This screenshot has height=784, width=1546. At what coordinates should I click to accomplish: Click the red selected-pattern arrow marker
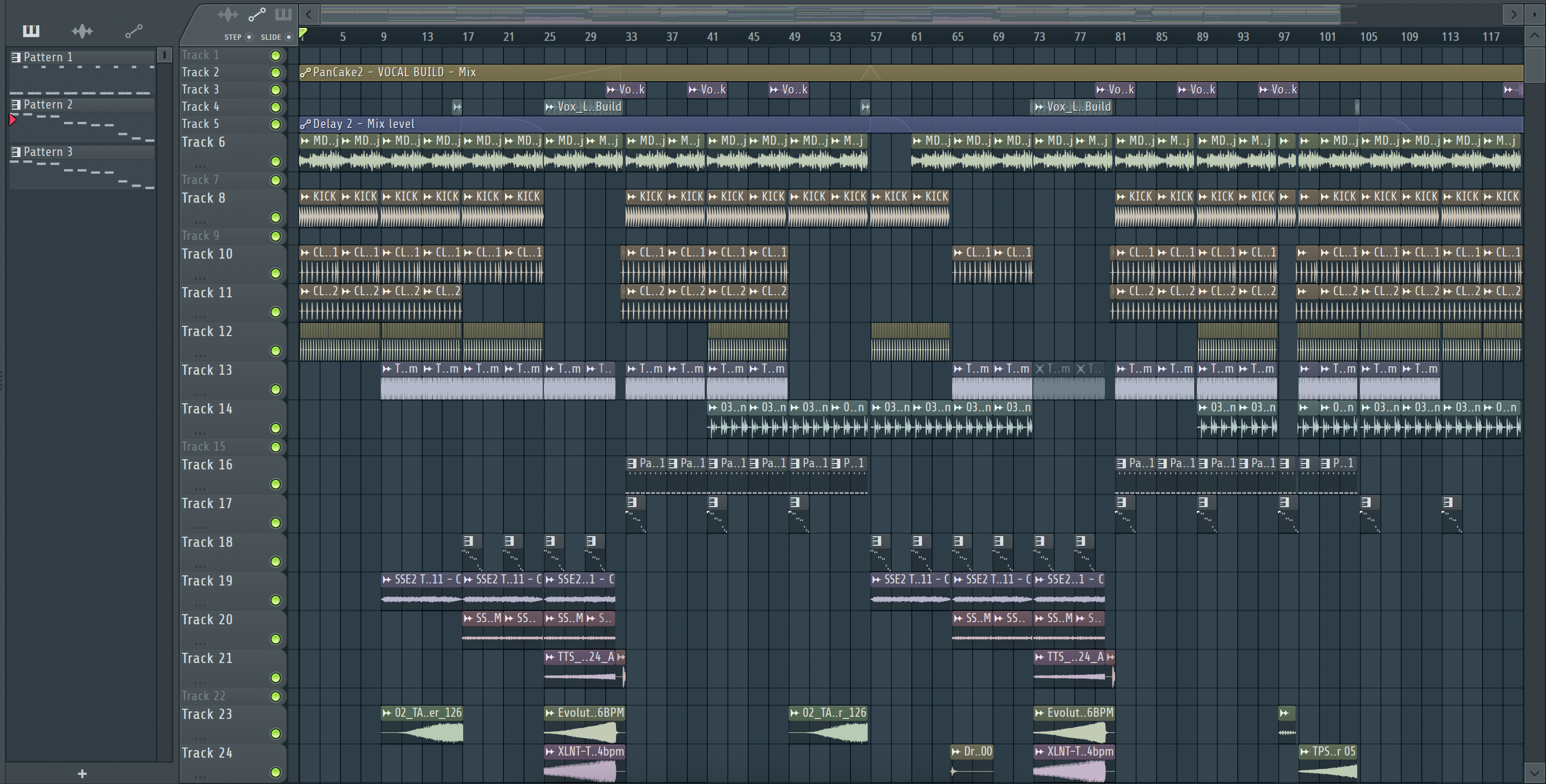12,120
